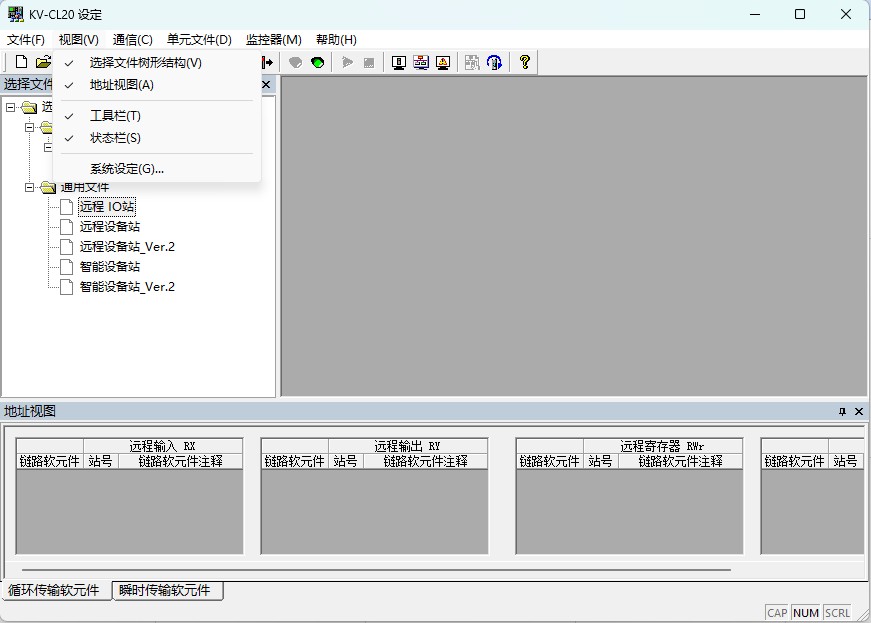Pin the 地址视图 panel with pushpin icon
The image size is (871, 623).
[842, 411]
